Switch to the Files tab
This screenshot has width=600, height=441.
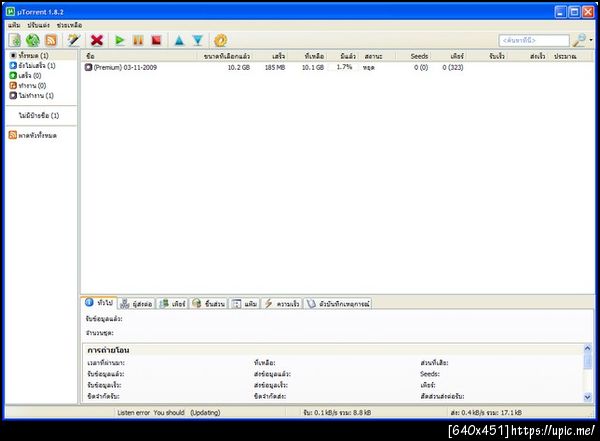(x=245, y=304)
